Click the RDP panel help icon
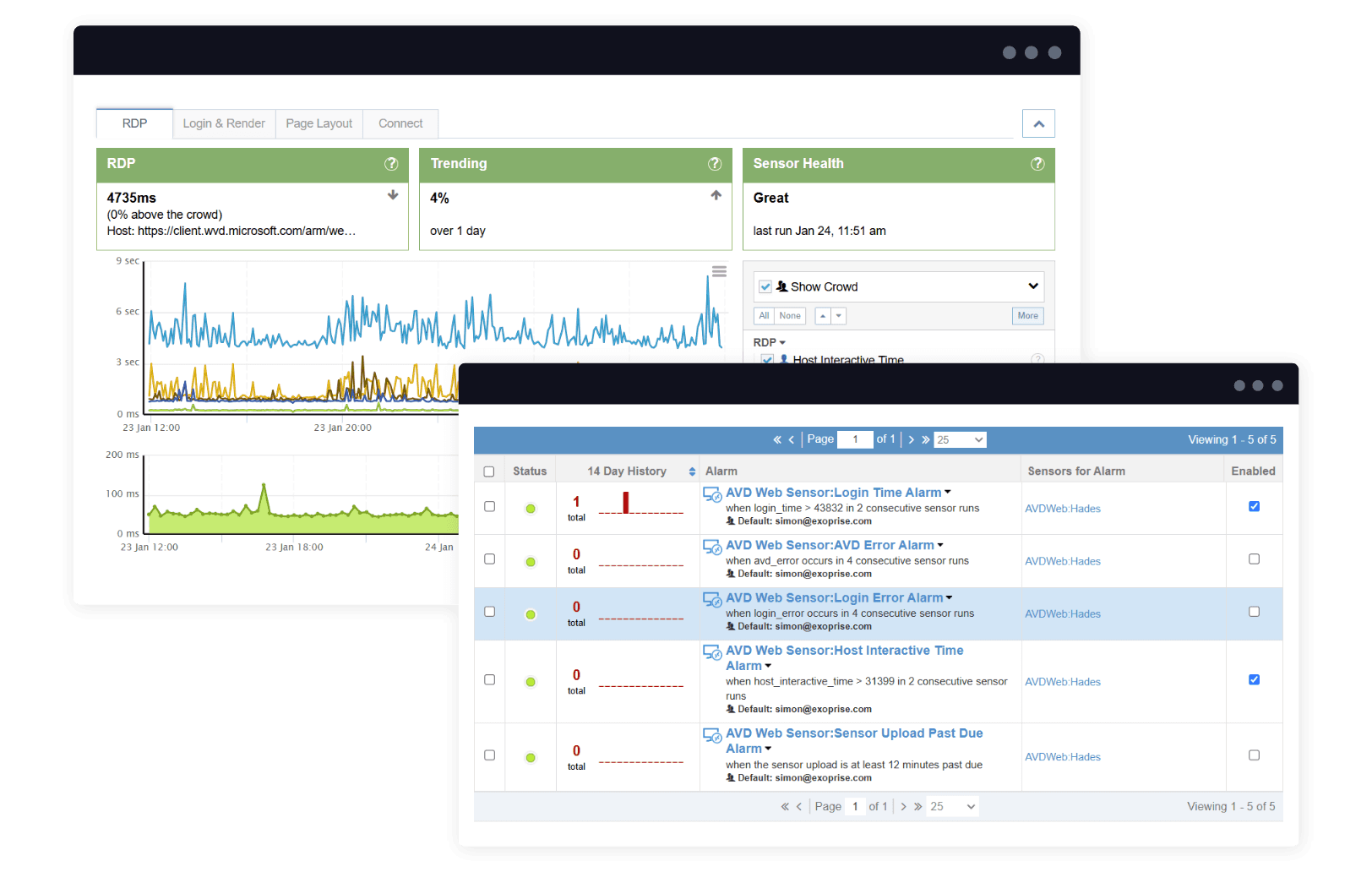Image resolution: width=1372 pixels, height=872 pixels. [x=391, y=164]
